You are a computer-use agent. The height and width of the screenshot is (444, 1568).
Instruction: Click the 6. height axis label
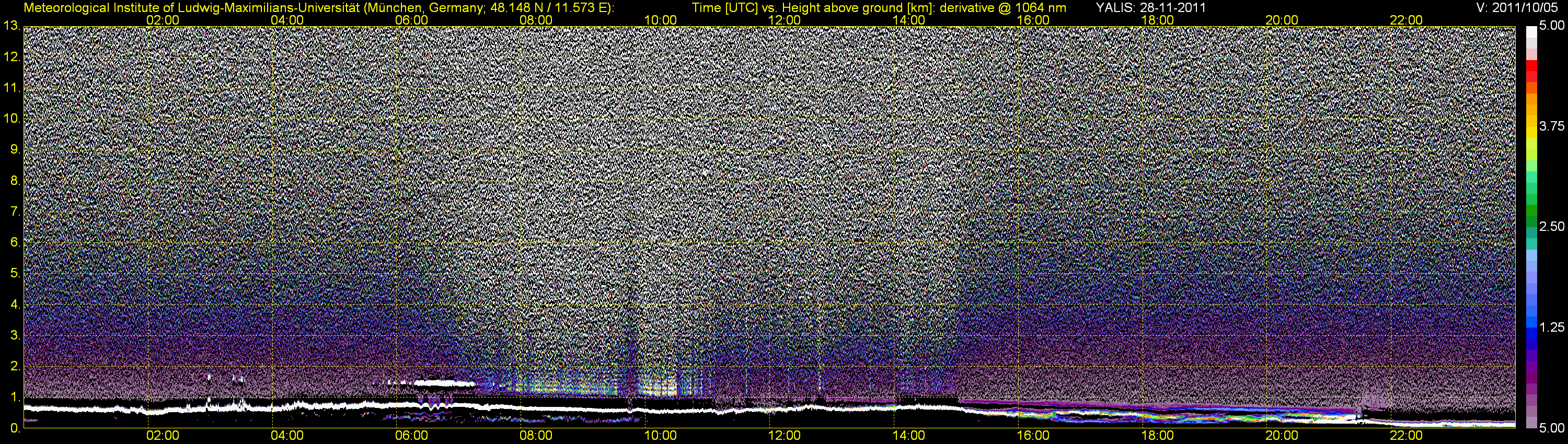coord(15,243)
